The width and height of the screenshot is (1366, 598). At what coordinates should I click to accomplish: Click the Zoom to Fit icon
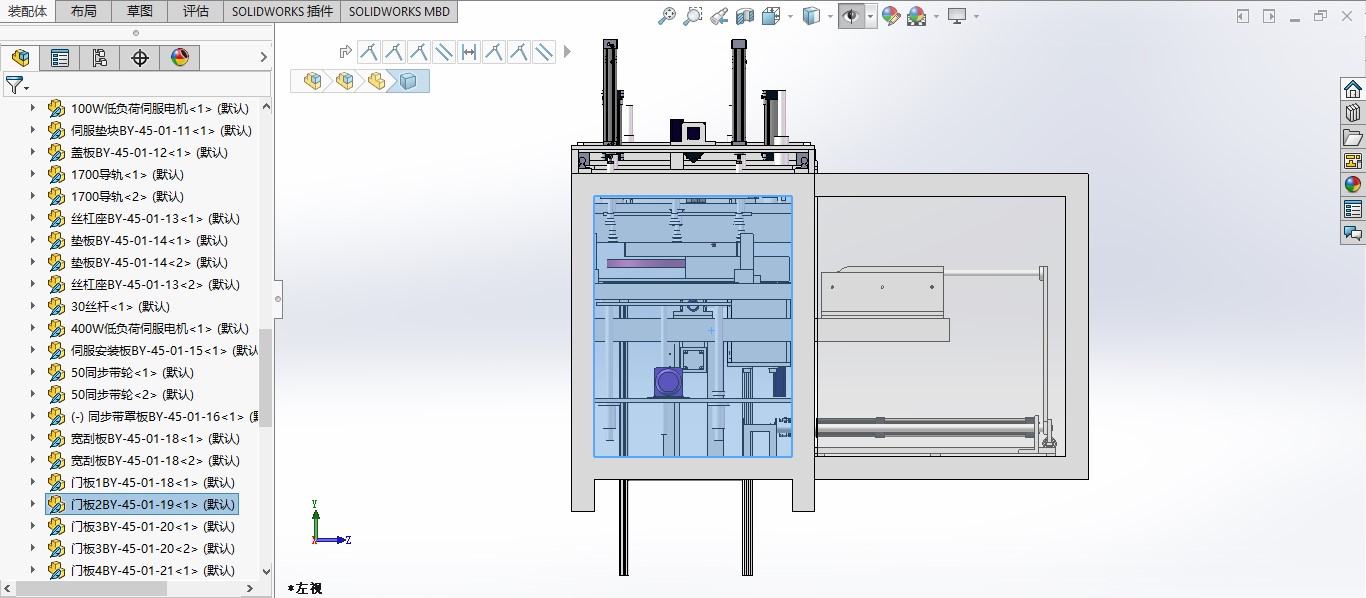point(667,16)
